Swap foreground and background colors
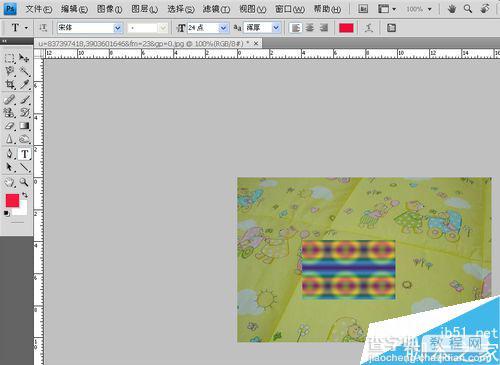This screenshot has height=365, width=500. (25, 195)
